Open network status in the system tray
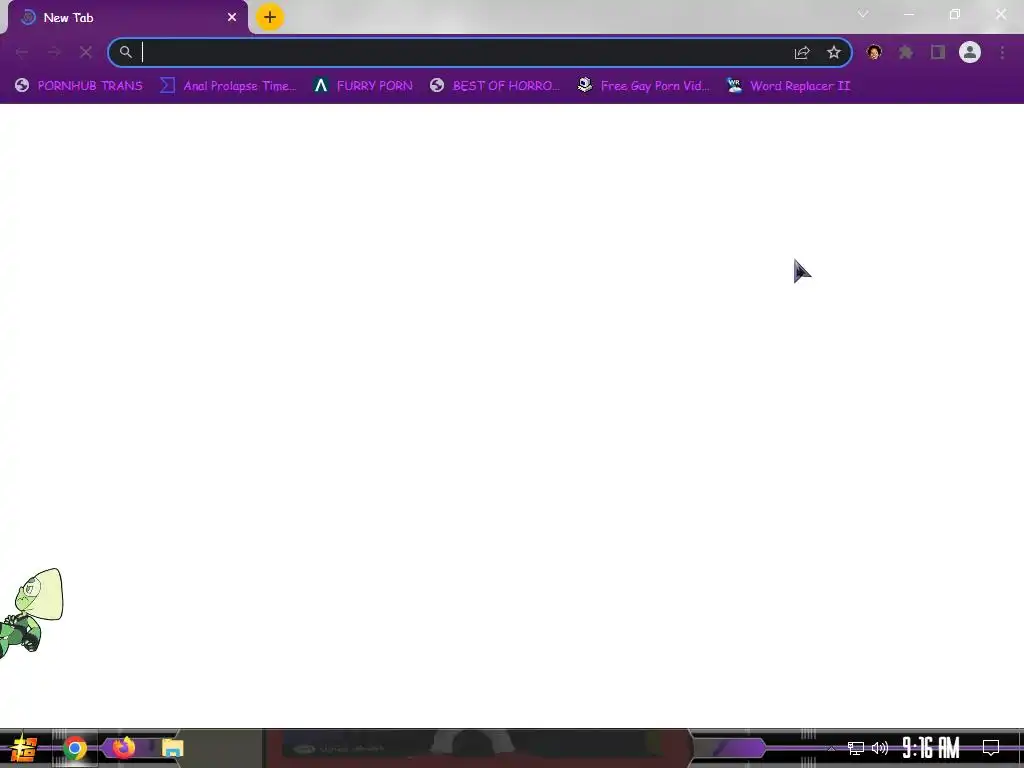Screen dimensions: 1024x768 856,748
